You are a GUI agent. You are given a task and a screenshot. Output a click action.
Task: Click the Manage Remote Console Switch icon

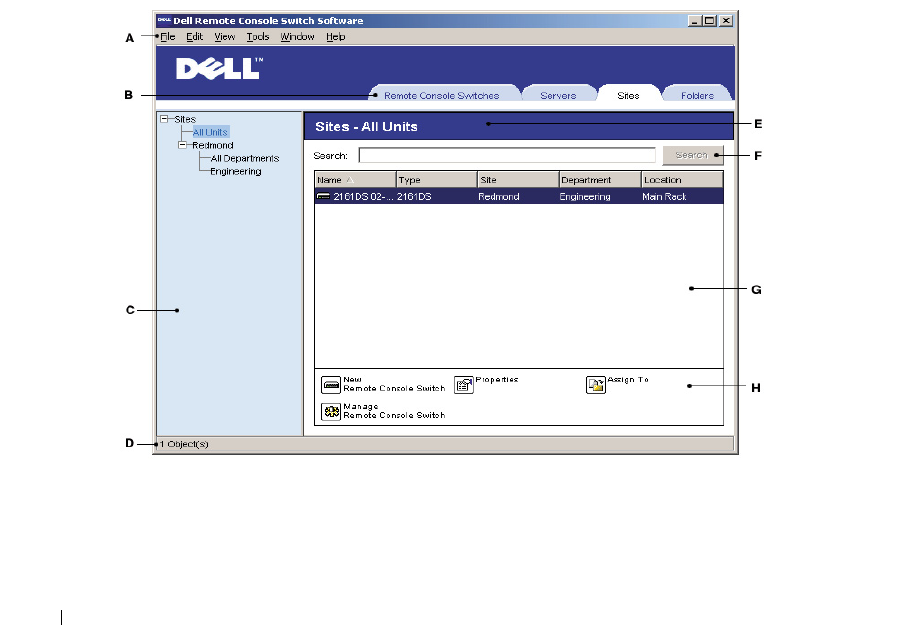(x=331, y=412)
